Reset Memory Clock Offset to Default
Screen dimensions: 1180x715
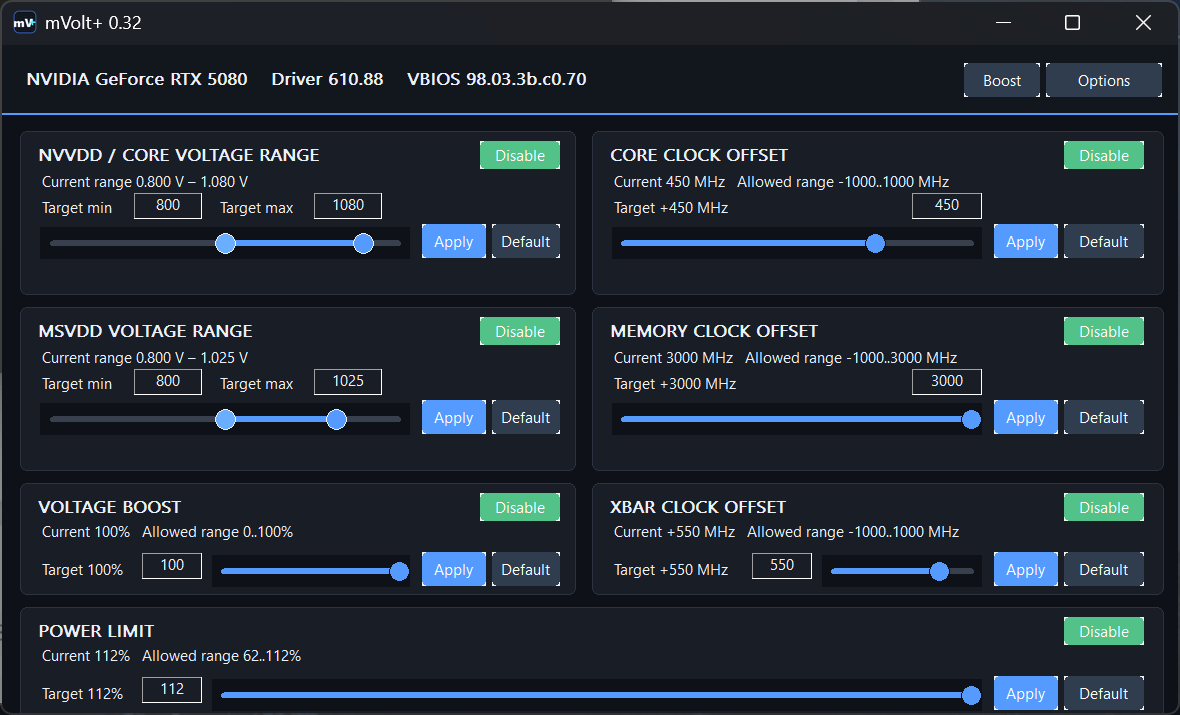(1104, 418)
